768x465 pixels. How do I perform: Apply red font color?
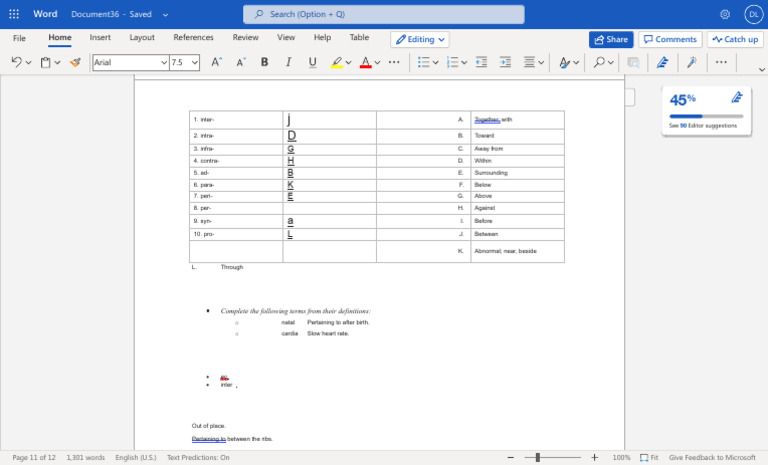pos(365,62)
